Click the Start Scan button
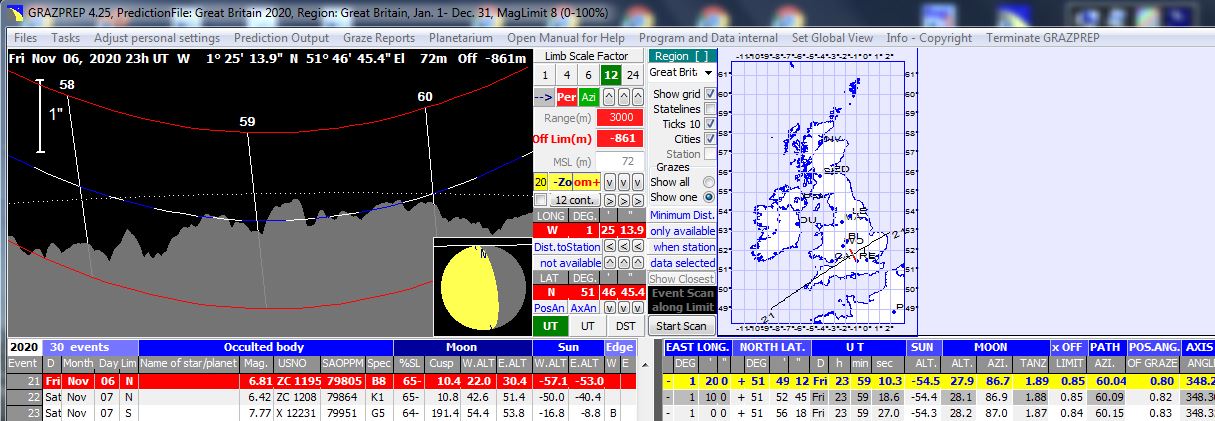Screen dimensions: 1215x421 point(680,326)
